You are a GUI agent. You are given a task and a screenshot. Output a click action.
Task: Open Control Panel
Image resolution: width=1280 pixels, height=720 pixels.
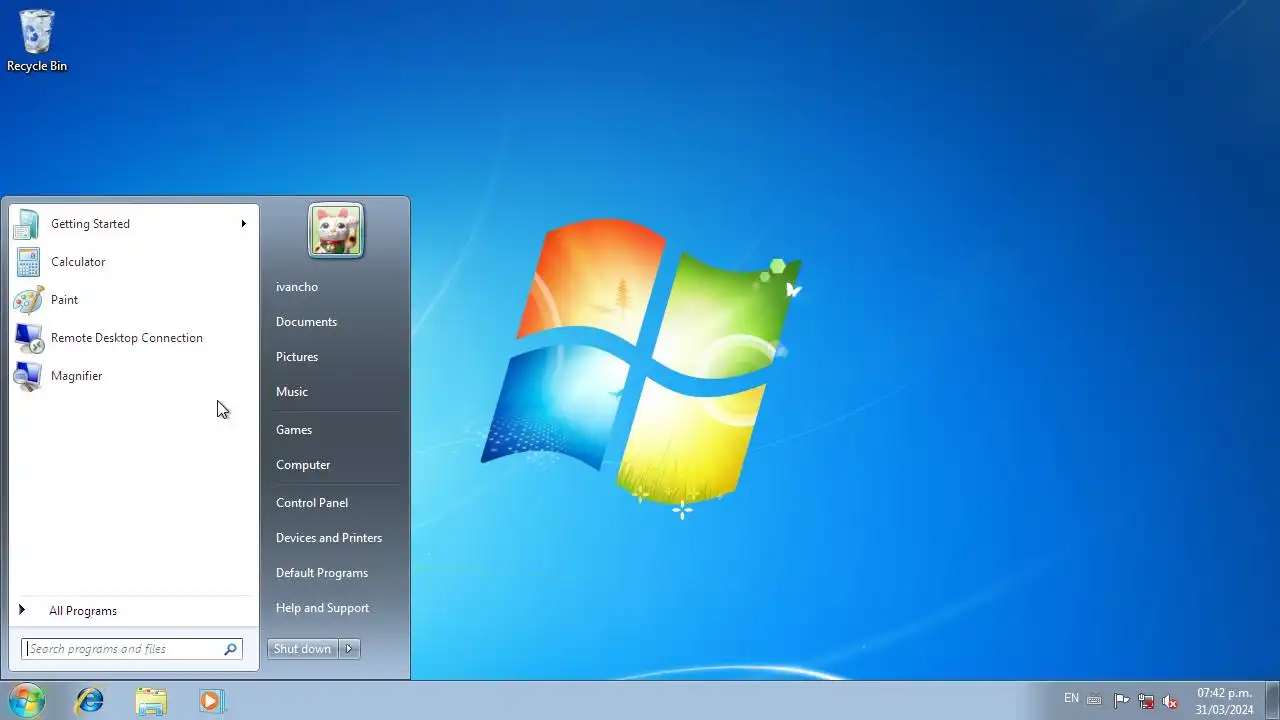(x=312, y=503)
